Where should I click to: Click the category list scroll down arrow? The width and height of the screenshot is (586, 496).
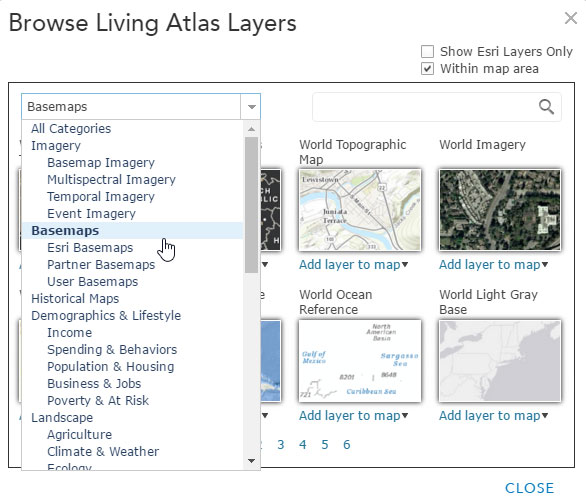251,461
